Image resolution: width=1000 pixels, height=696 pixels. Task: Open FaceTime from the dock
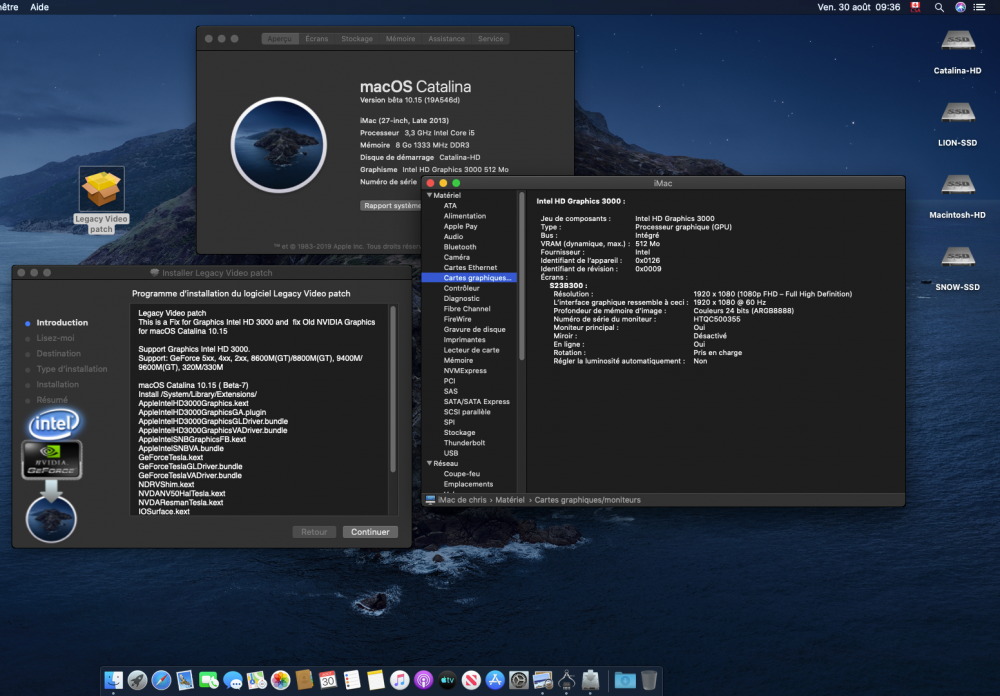click(x=209, y=680)
